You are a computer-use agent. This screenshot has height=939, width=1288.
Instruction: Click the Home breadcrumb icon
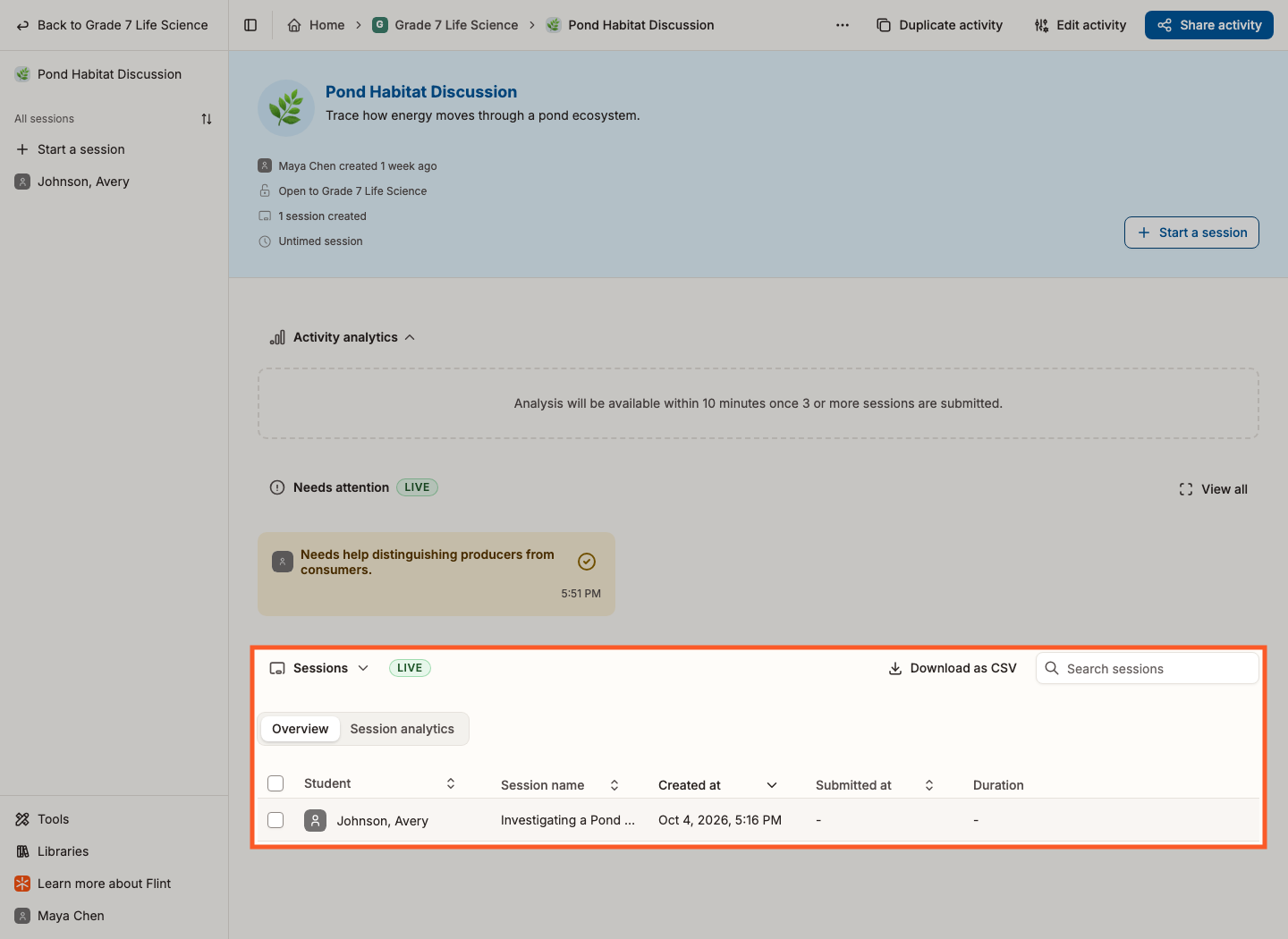pos(294,25)
